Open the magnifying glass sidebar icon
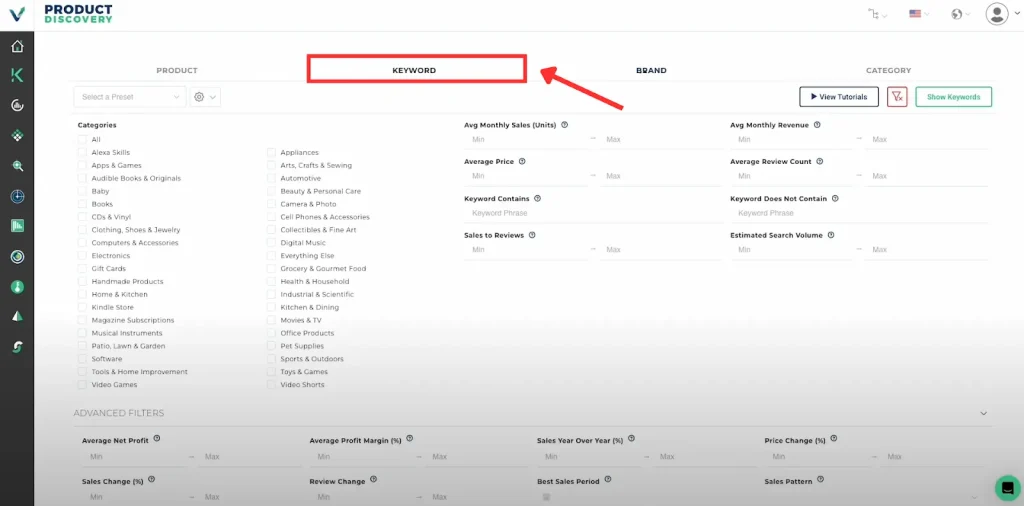 click(18, 166)
